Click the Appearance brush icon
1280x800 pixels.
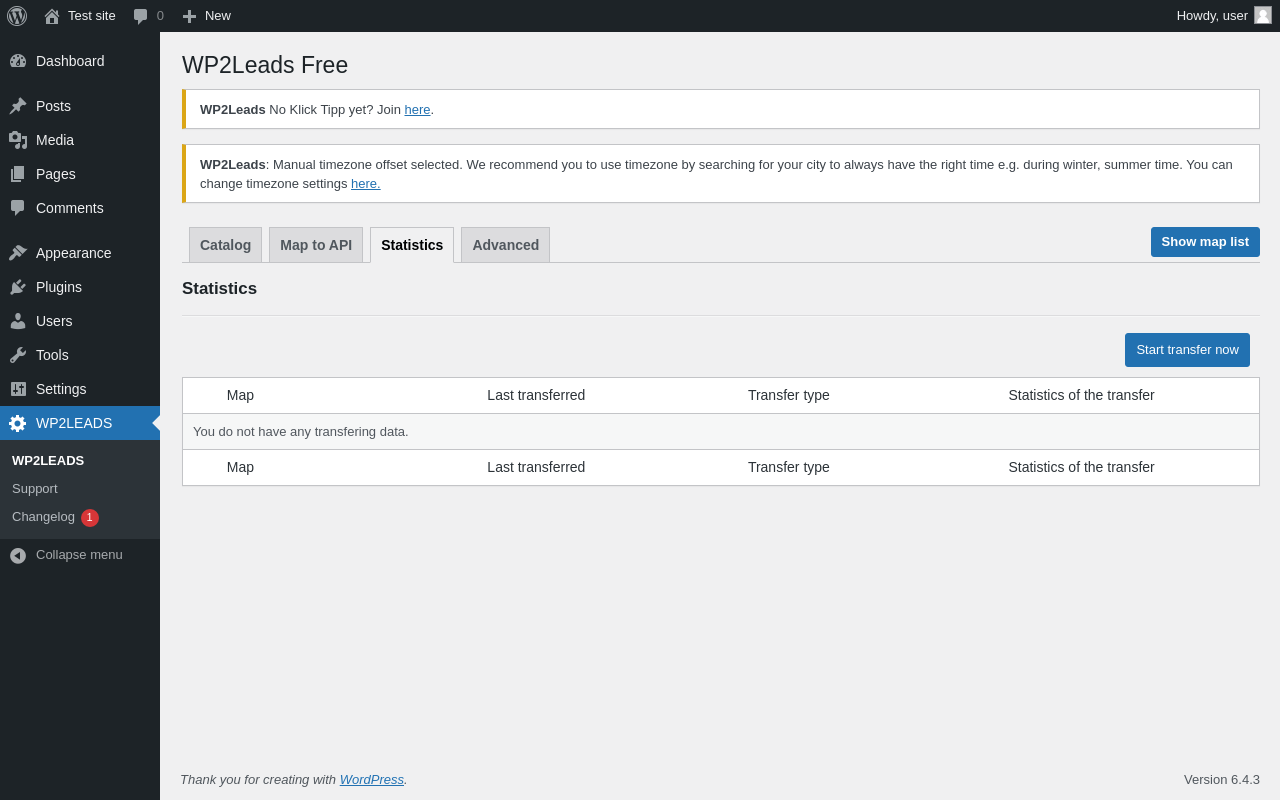(18, 253)
